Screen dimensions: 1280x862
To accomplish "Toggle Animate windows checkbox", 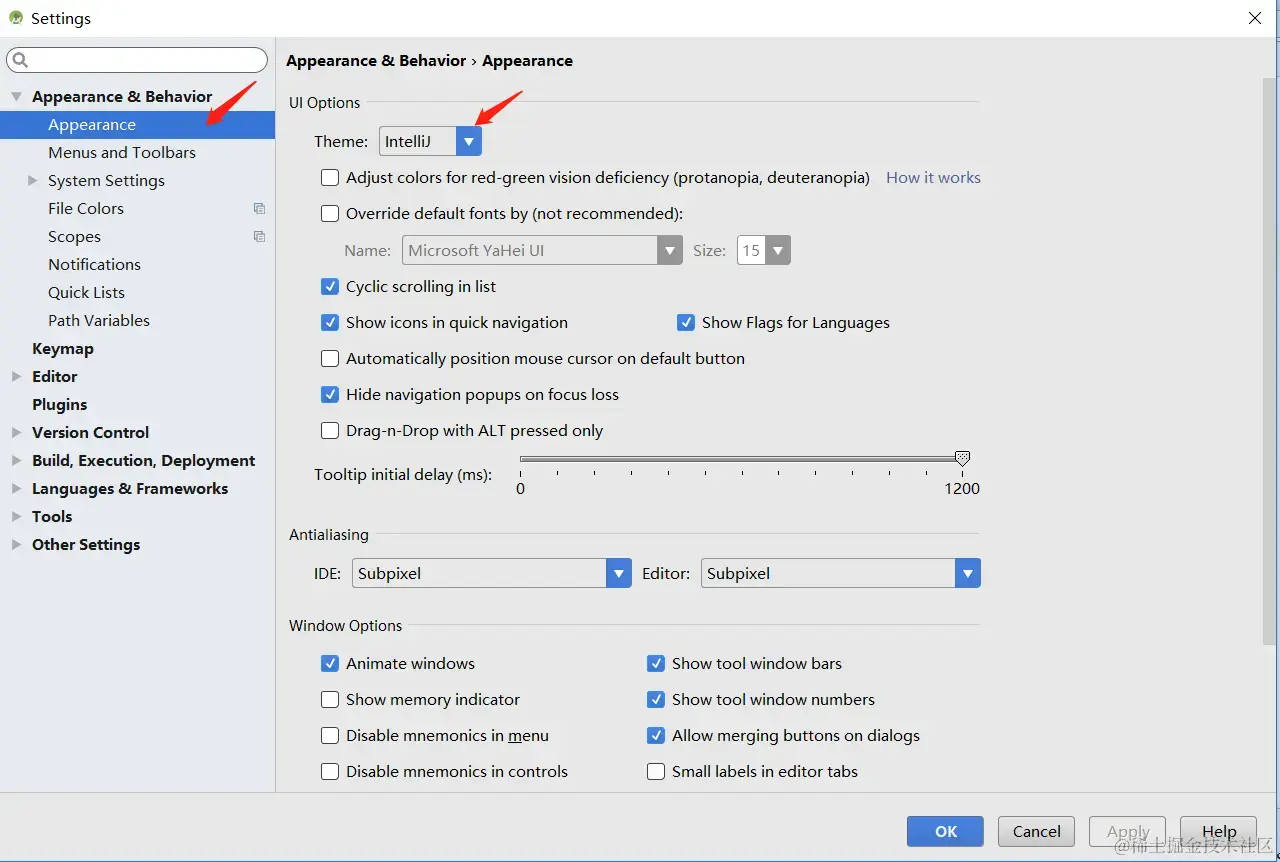I will click(330, 663).
